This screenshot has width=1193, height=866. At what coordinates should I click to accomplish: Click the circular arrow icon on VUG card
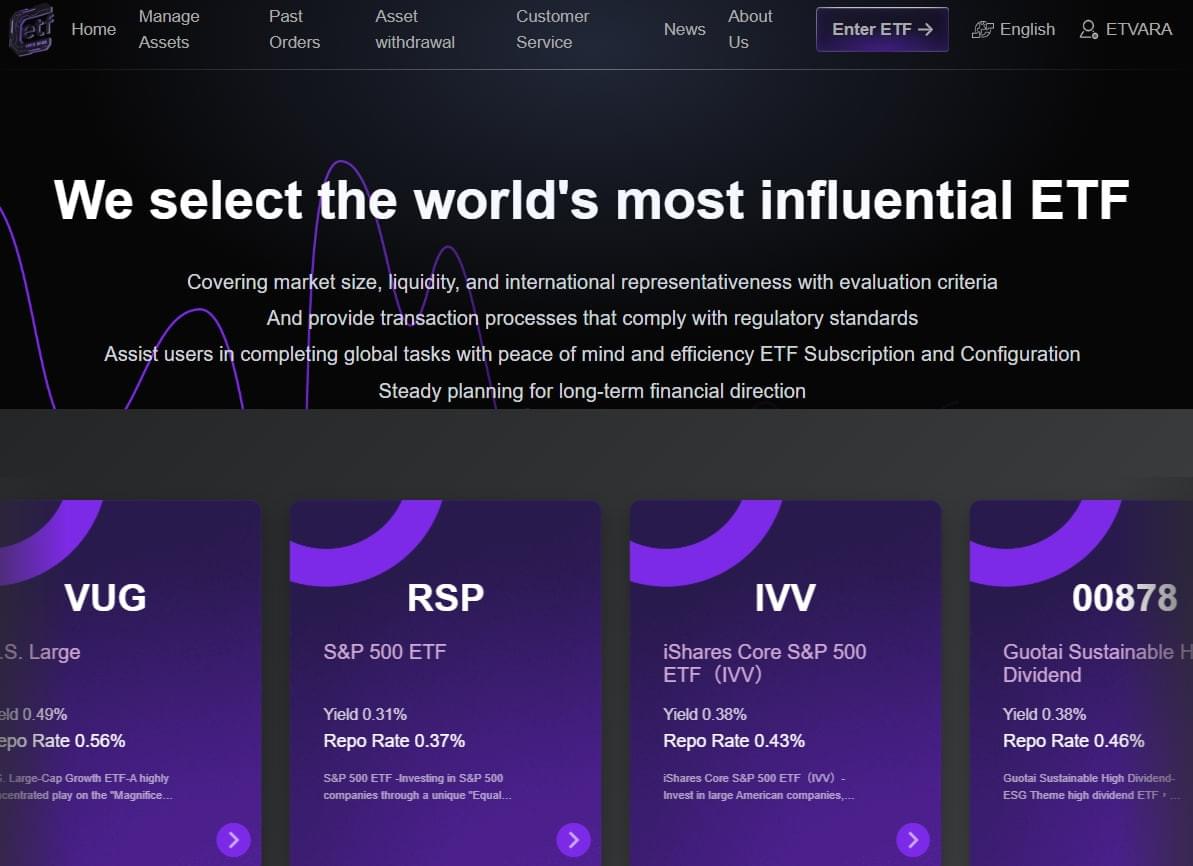(233, 840)
